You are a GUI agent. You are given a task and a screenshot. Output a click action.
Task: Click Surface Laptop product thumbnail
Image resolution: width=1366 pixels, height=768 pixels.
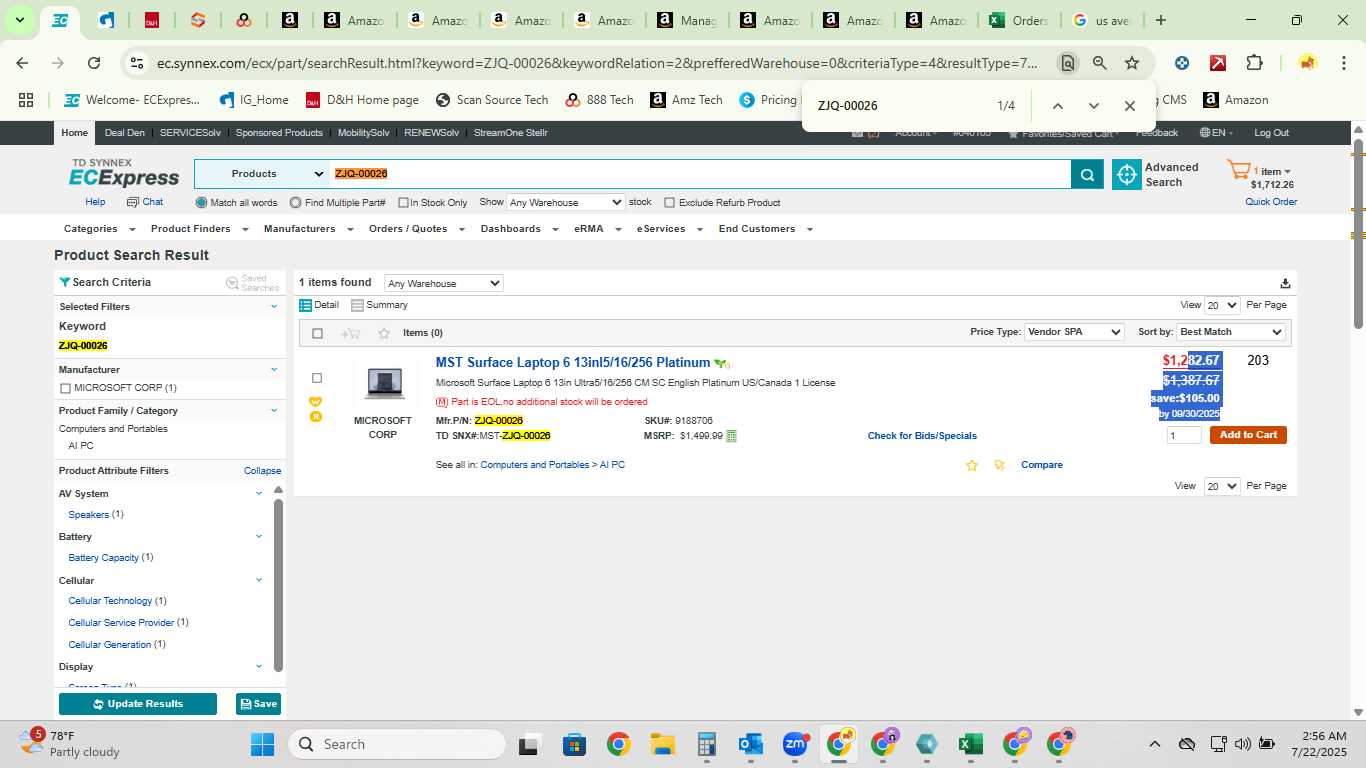click(x=384, y=383)
